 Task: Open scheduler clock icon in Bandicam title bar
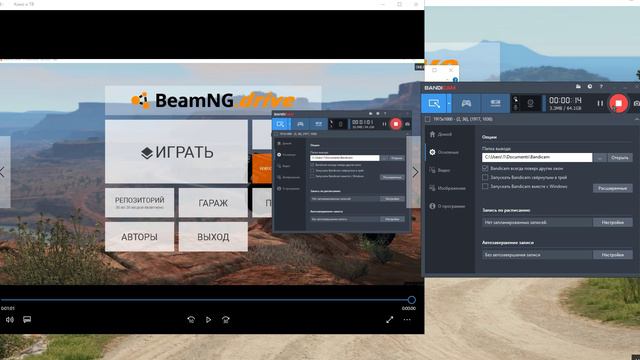coord(590,87)
